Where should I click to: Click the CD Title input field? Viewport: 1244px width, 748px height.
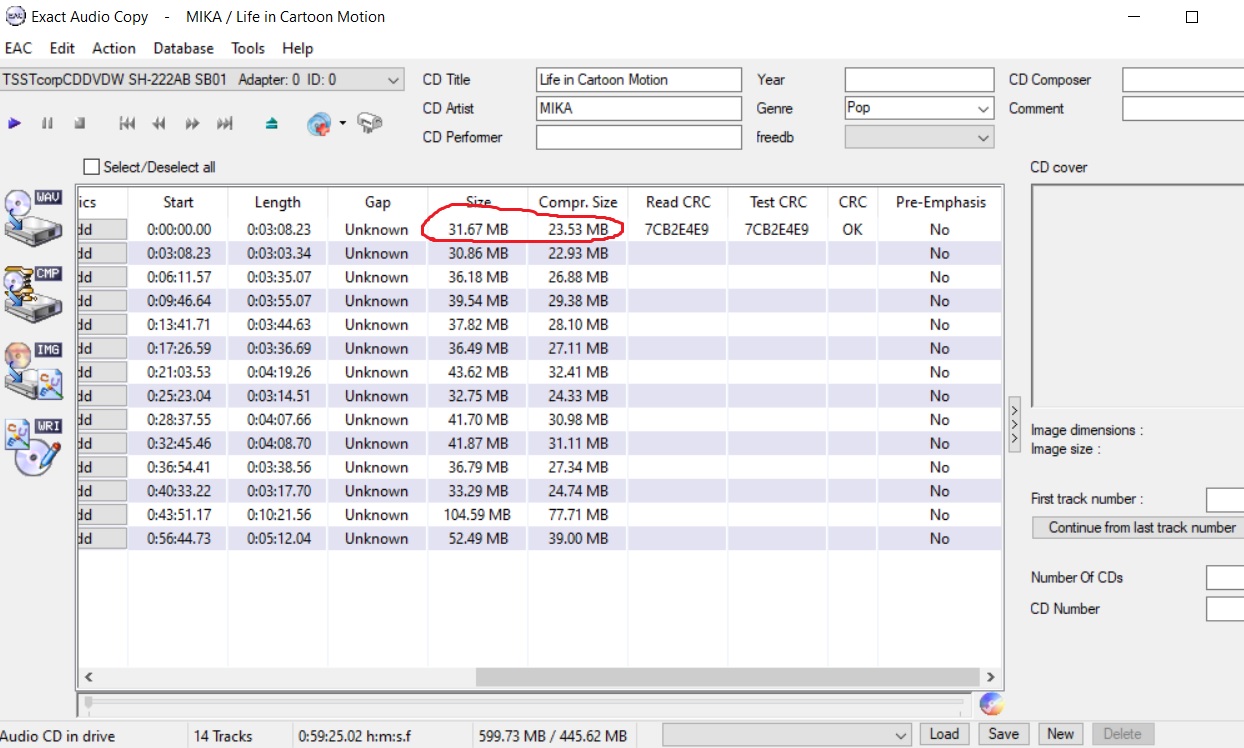pos(639,80)
